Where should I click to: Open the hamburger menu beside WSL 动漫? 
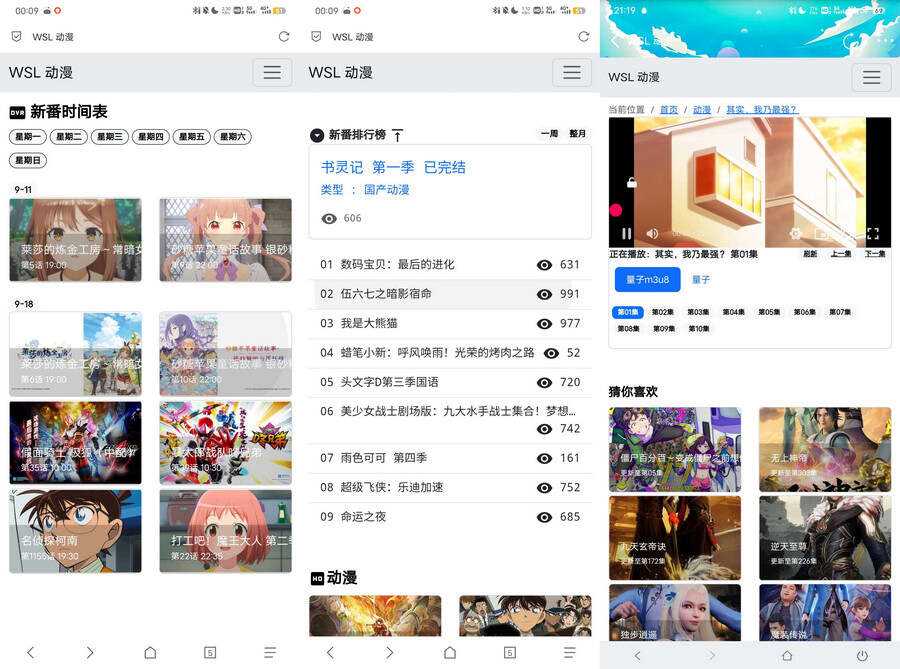pyautogui.click(x=270, y=72)
